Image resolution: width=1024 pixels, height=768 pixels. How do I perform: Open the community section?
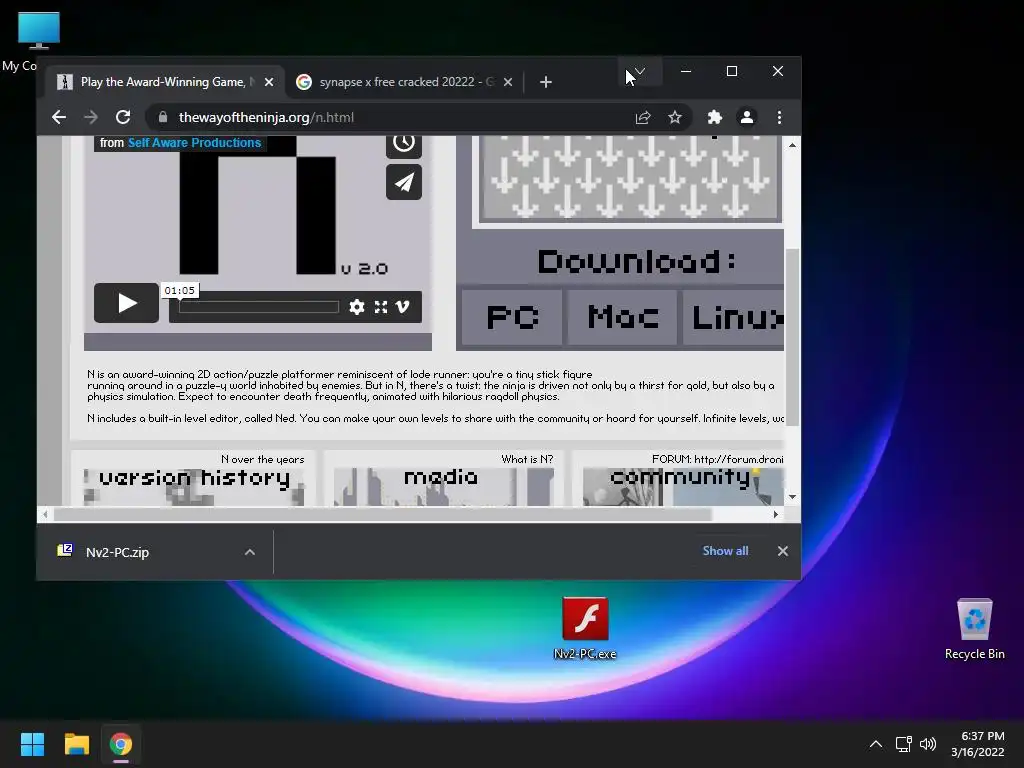pos(682,480)
